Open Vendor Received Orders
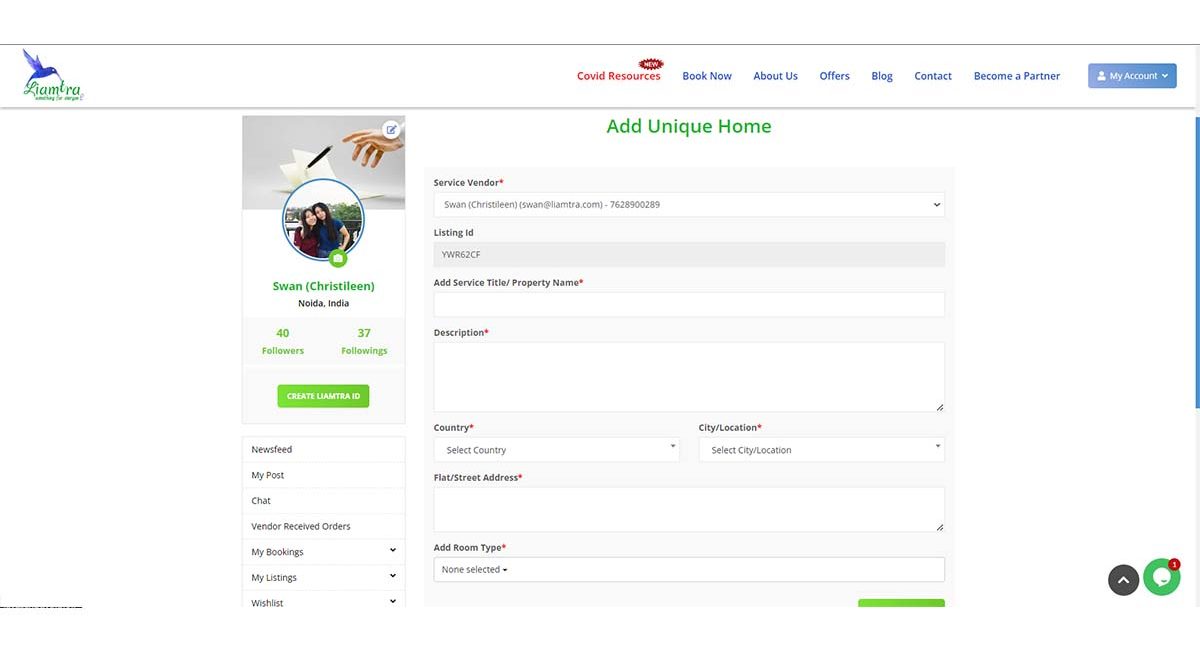Viewport: 1200px width, 650px height. point(323,526)
